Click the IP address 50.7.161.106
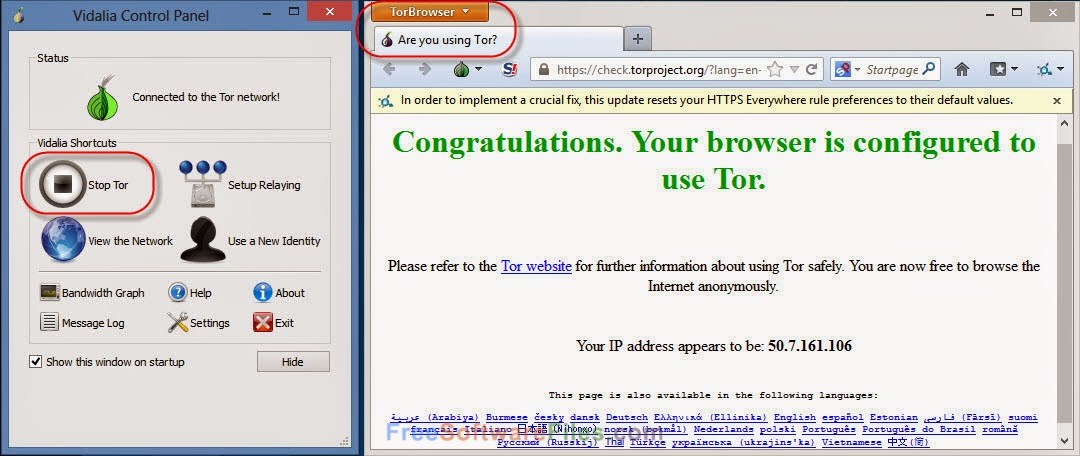The width and height of the screenshot is (1080, 456). 810,345
